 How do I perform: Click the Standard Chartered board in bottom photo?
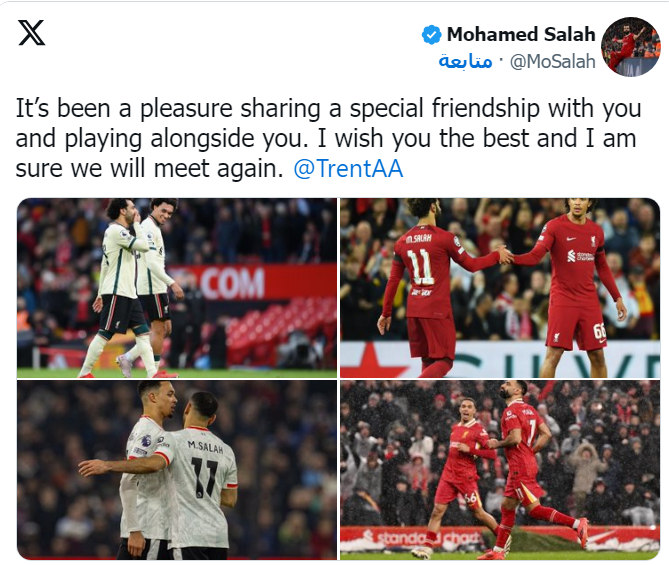[422, 539]
